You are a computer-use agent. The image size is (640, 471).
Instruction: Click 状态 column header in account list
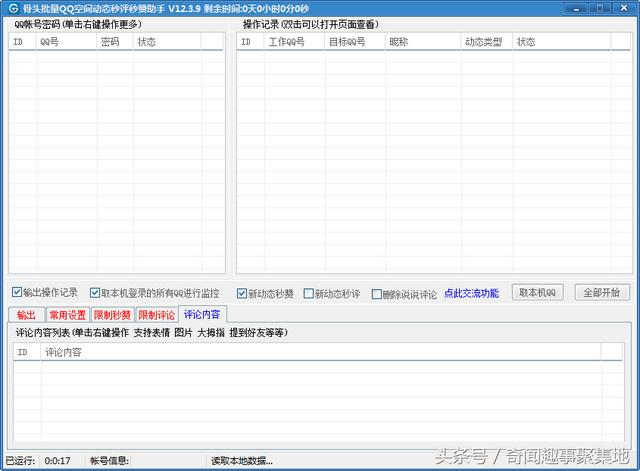coord(167,42)
